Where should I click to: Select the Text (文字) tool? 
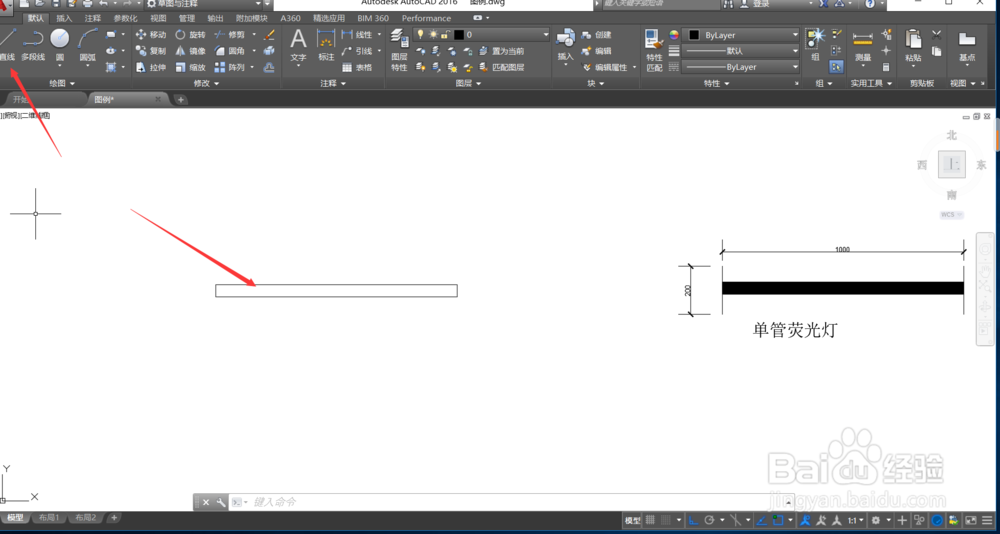point(298,46)
